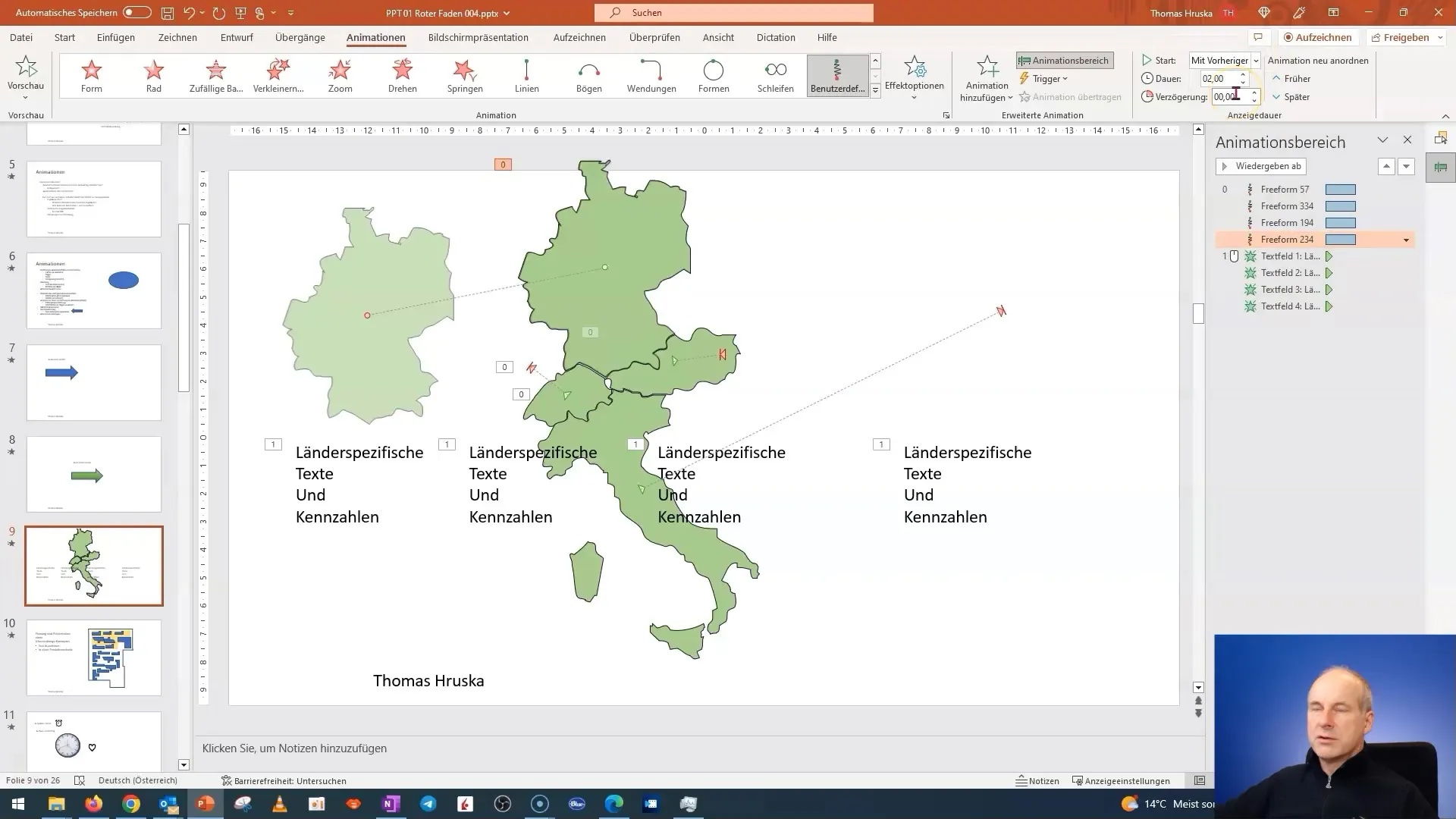Select the Form animation effect

[x=92, y=76]
